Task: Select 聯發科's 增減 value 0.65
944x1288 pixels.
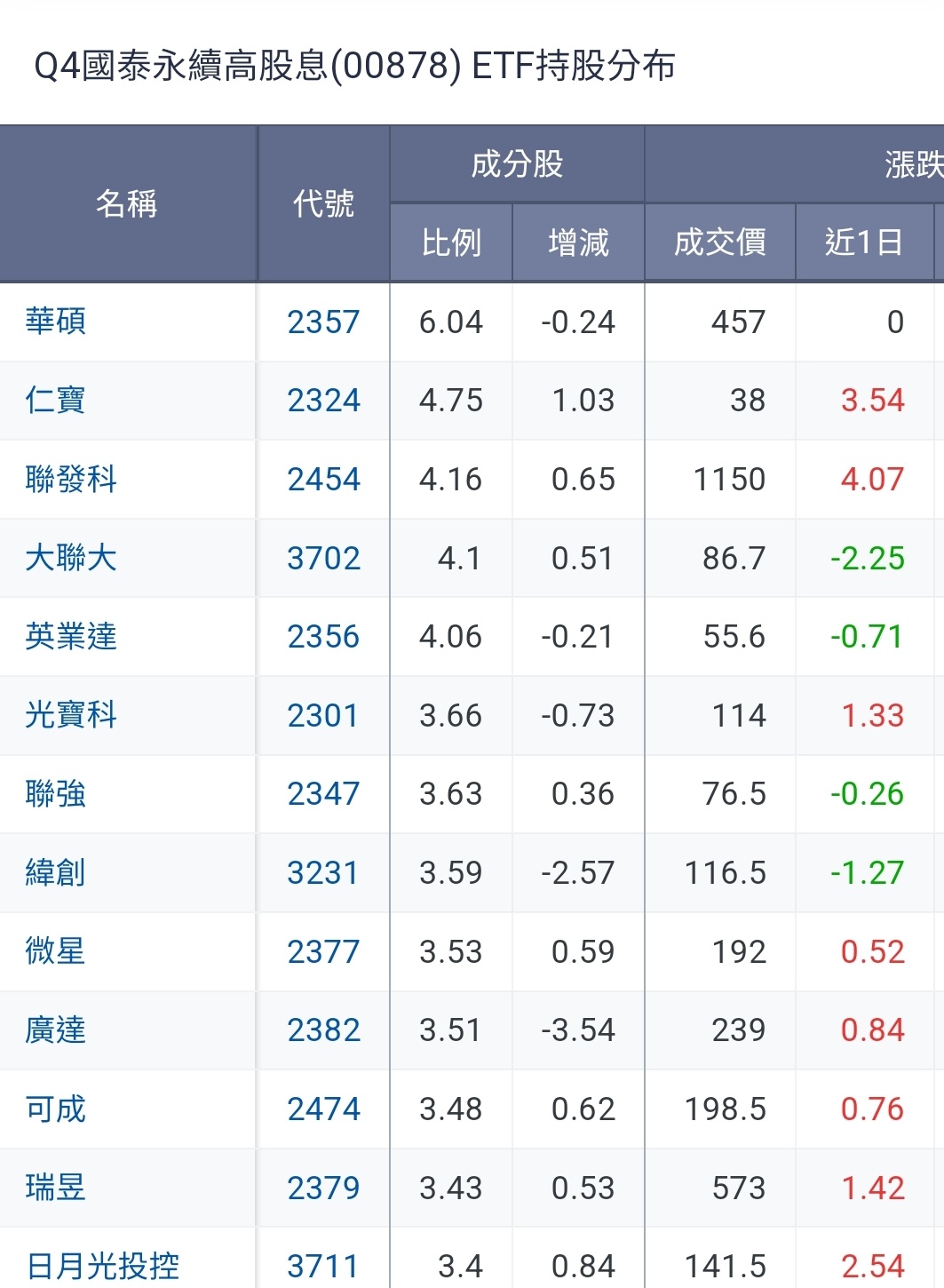Action: pos(583,480)
